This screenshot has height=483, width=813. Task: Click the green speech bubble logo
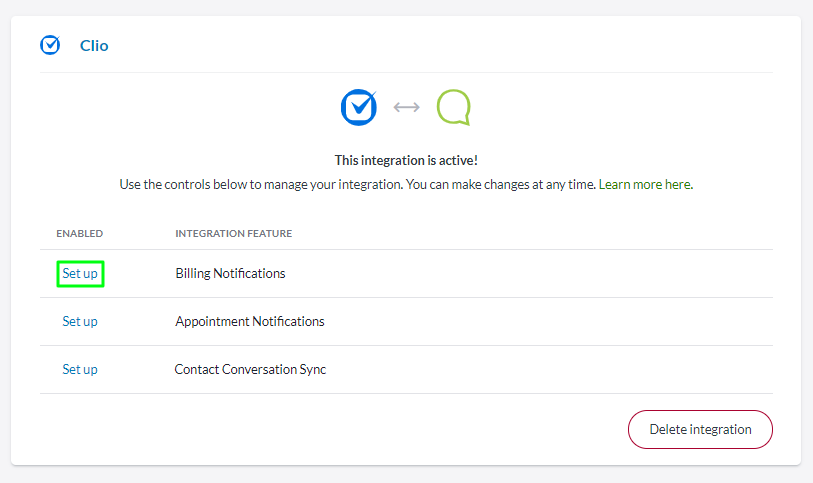pos(453,107)
